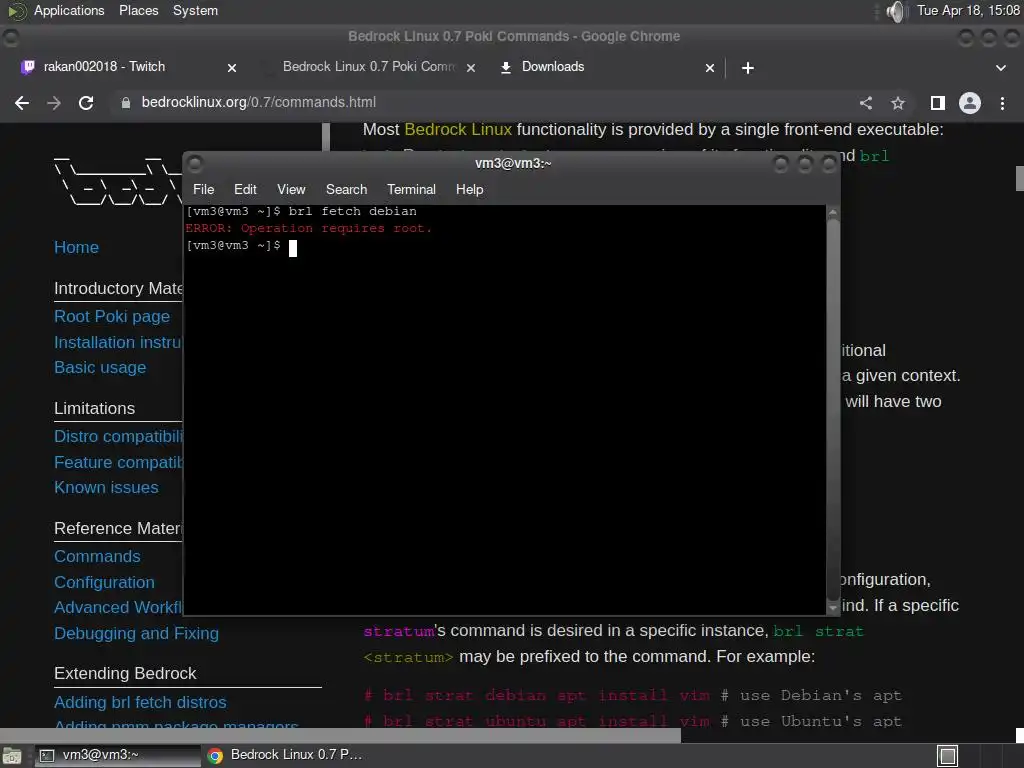Viewport: 1024px width, 768px height.
Task: Open a new Chrome tab
Action: pyautogui.click(x=748, y=67)
